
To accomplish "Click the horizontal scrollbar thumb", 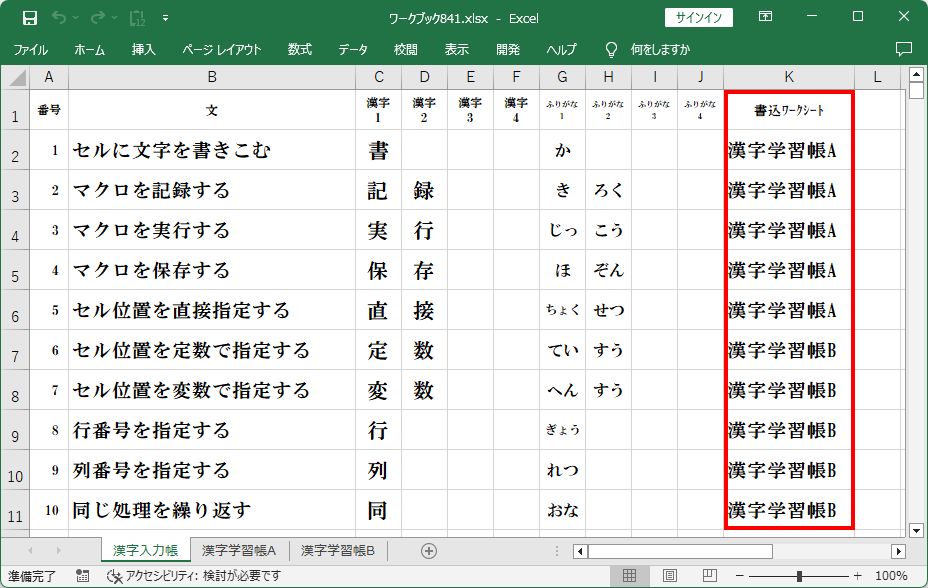I will [x=680, y=551].
